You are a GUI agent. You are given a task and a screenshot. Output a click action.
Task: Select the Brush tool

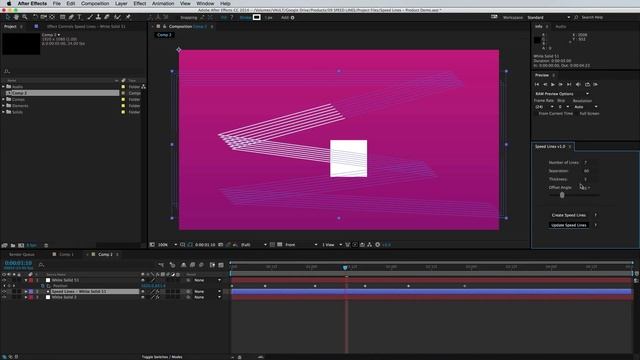coord(90,17)
